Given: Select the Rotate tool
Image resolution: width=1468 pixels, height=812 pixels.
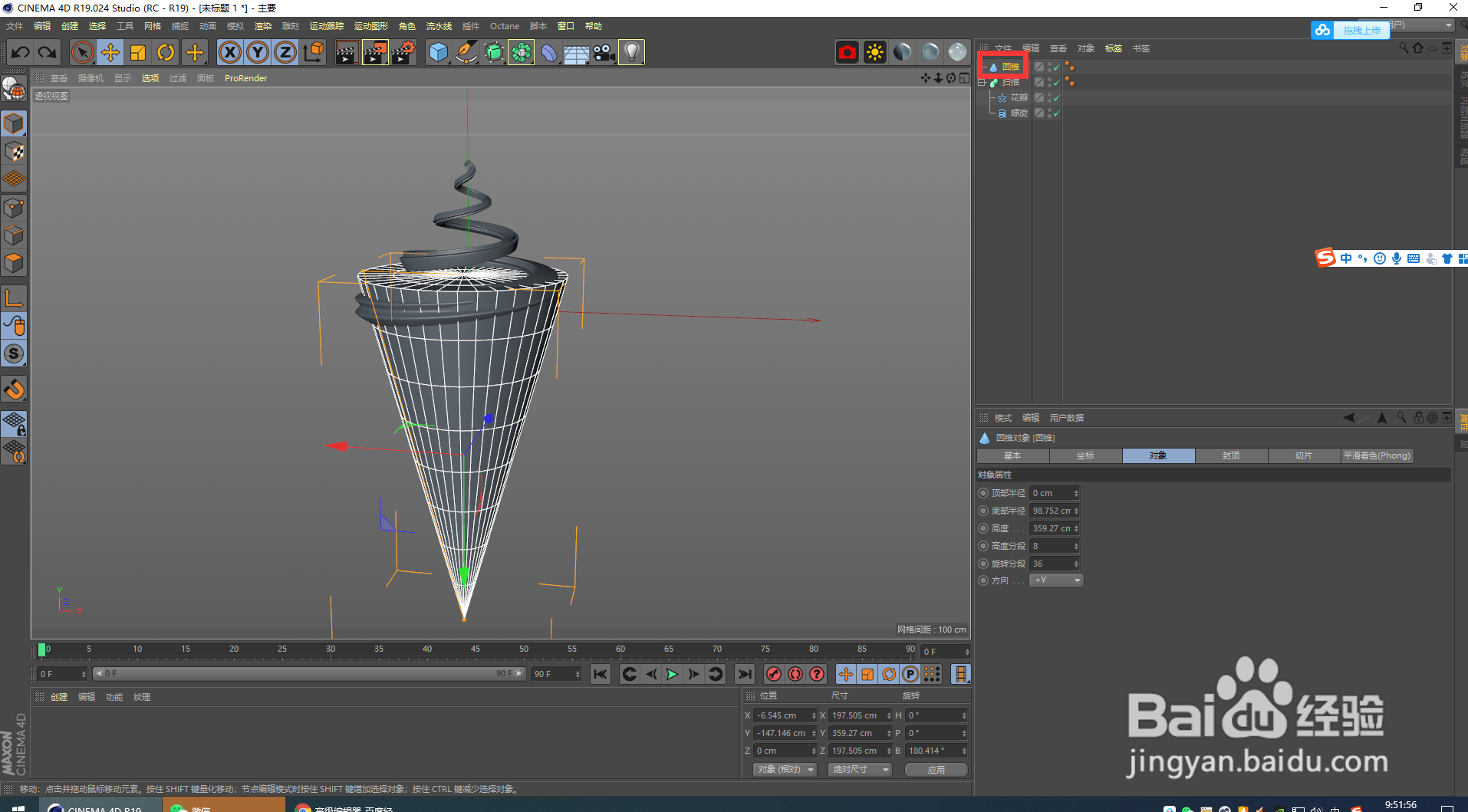Looking at the screenshot, I should pyautogui.click(x=166, y=52).
